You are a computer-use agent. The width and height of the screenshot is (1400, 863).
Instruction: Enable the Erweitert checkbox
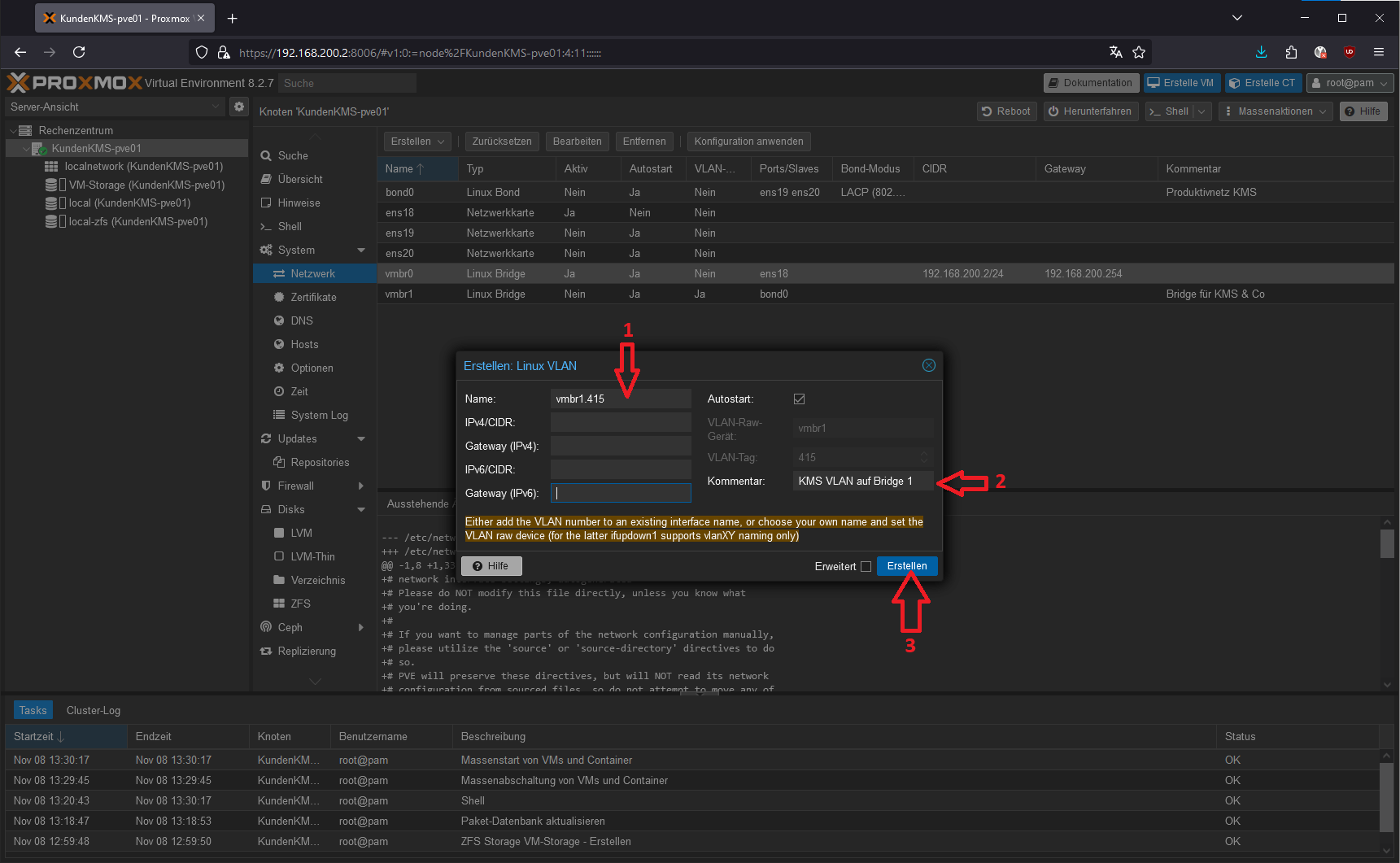[866, 567]
